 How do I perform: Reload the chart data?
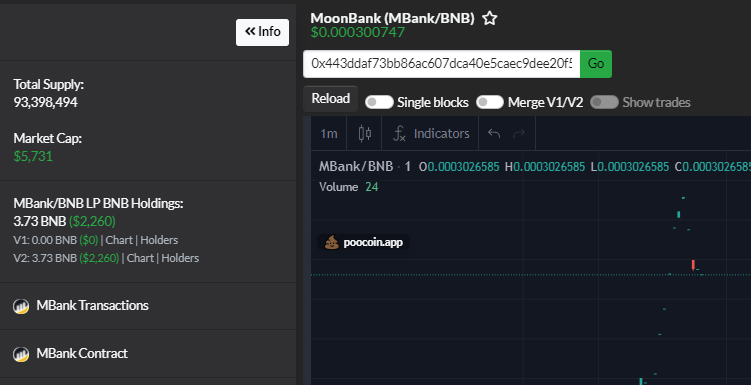point(330,99)
